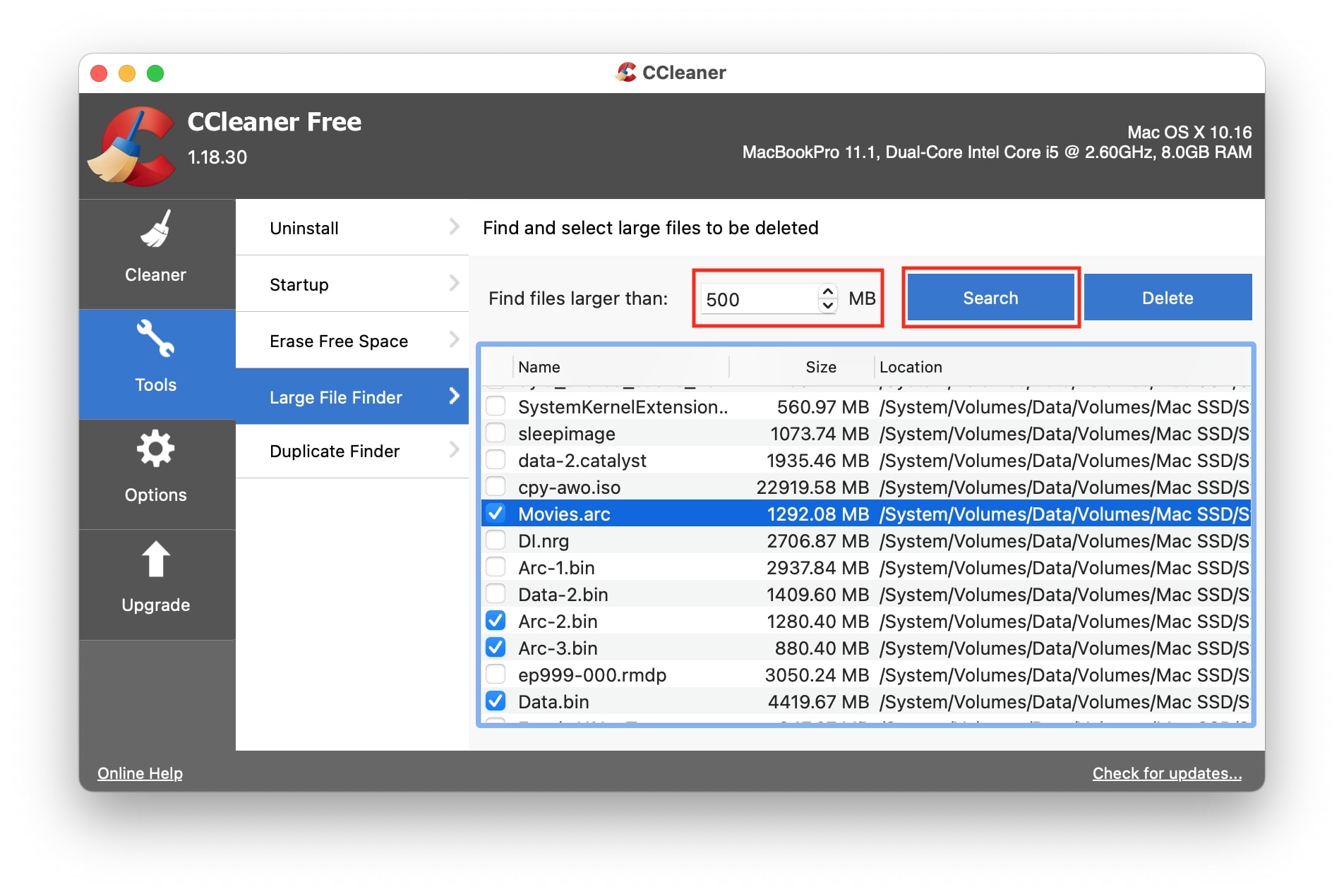
Task: Open the Online Help link
Action: point(140,773)
